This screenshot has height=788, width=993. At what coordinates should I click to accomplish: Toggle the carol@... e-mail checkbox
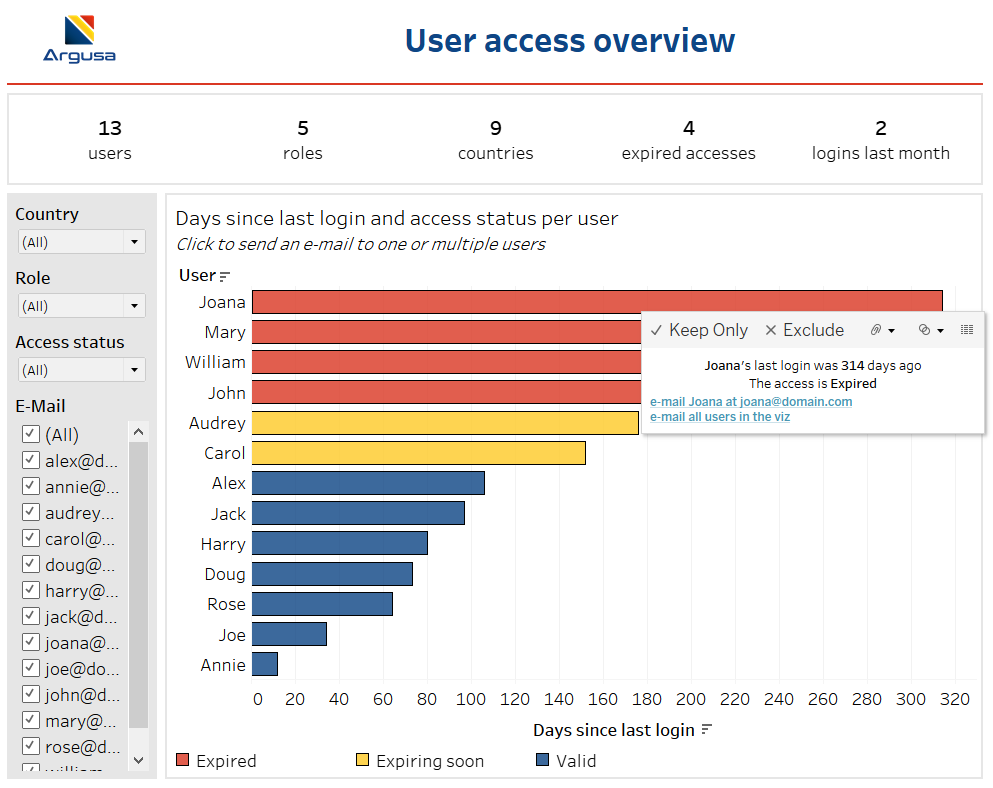[x=31, y=538]
